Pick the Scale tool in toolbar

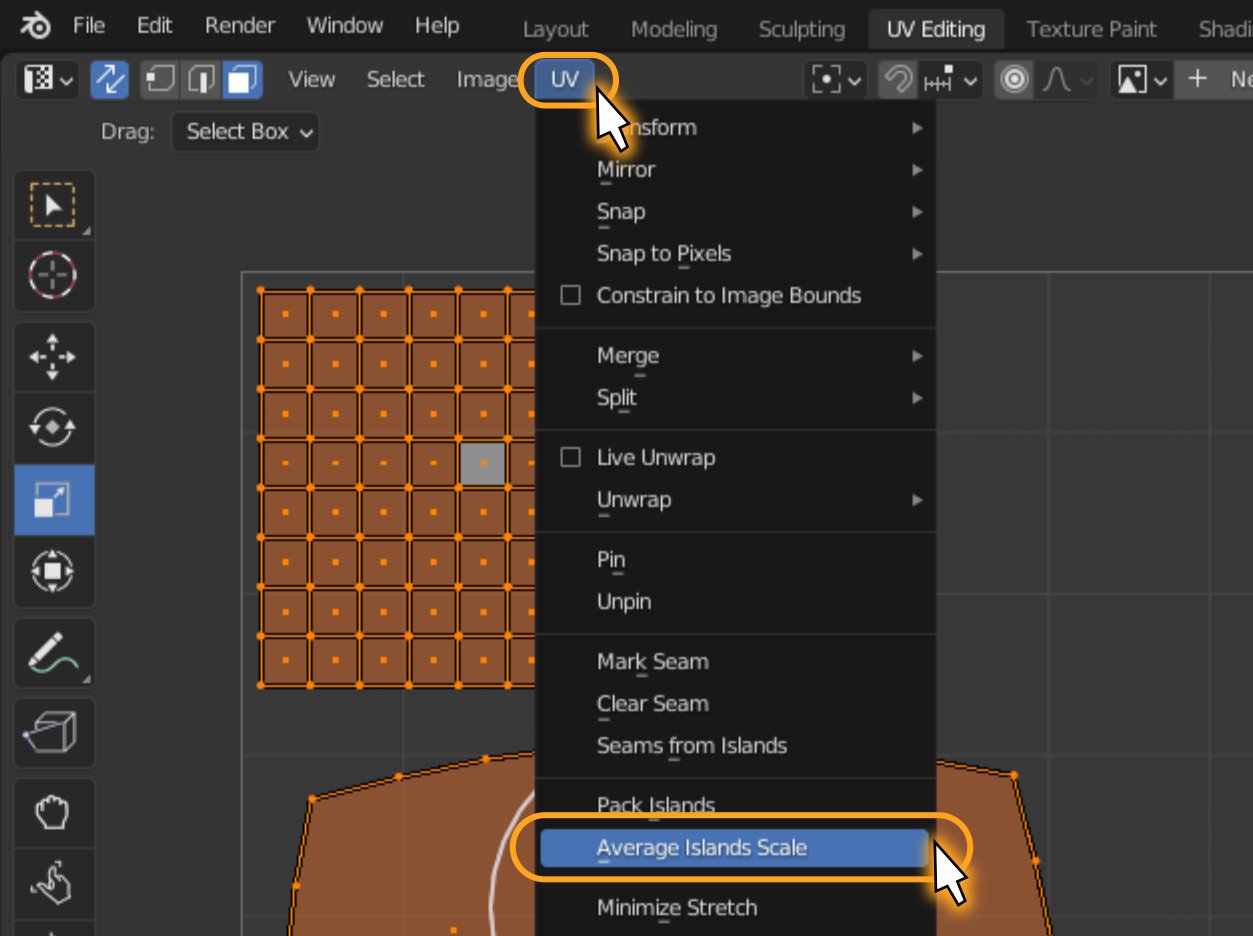pos(53,499)
